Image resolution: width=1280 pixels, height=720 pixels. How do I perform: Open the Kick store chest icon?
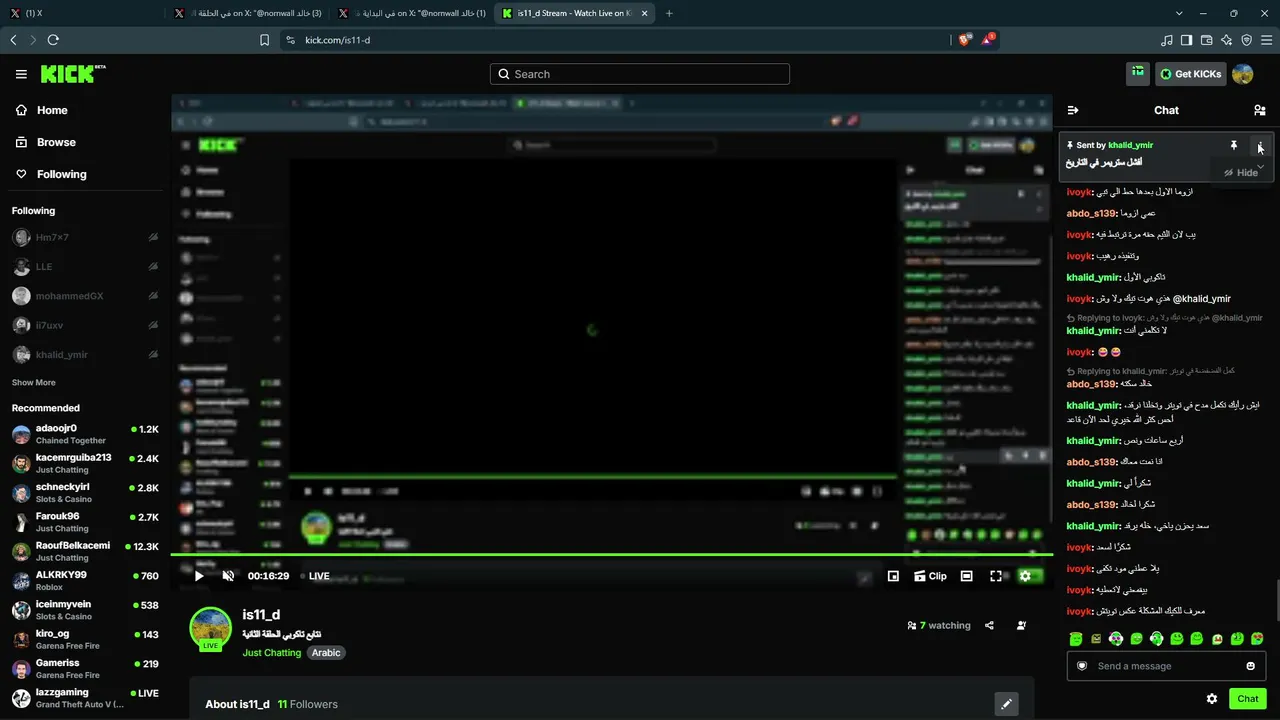1138,73
